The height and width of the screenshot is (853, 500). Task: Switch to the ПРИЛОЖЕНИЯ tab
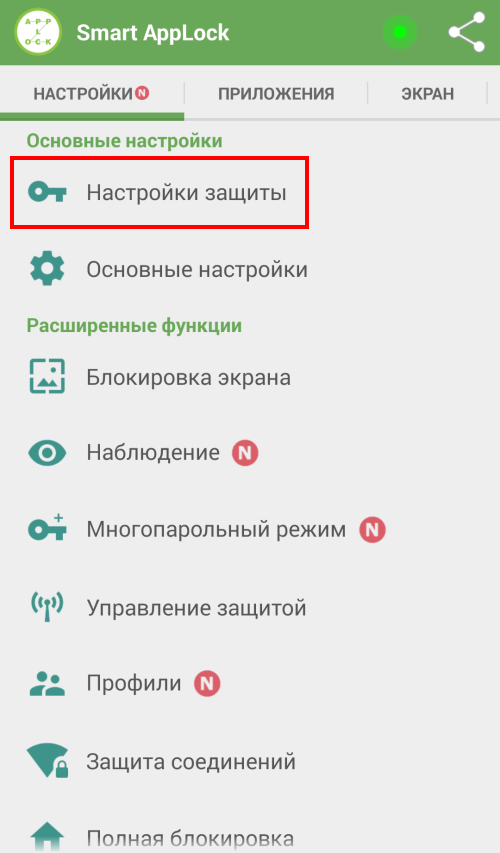[x=276, y=94]
